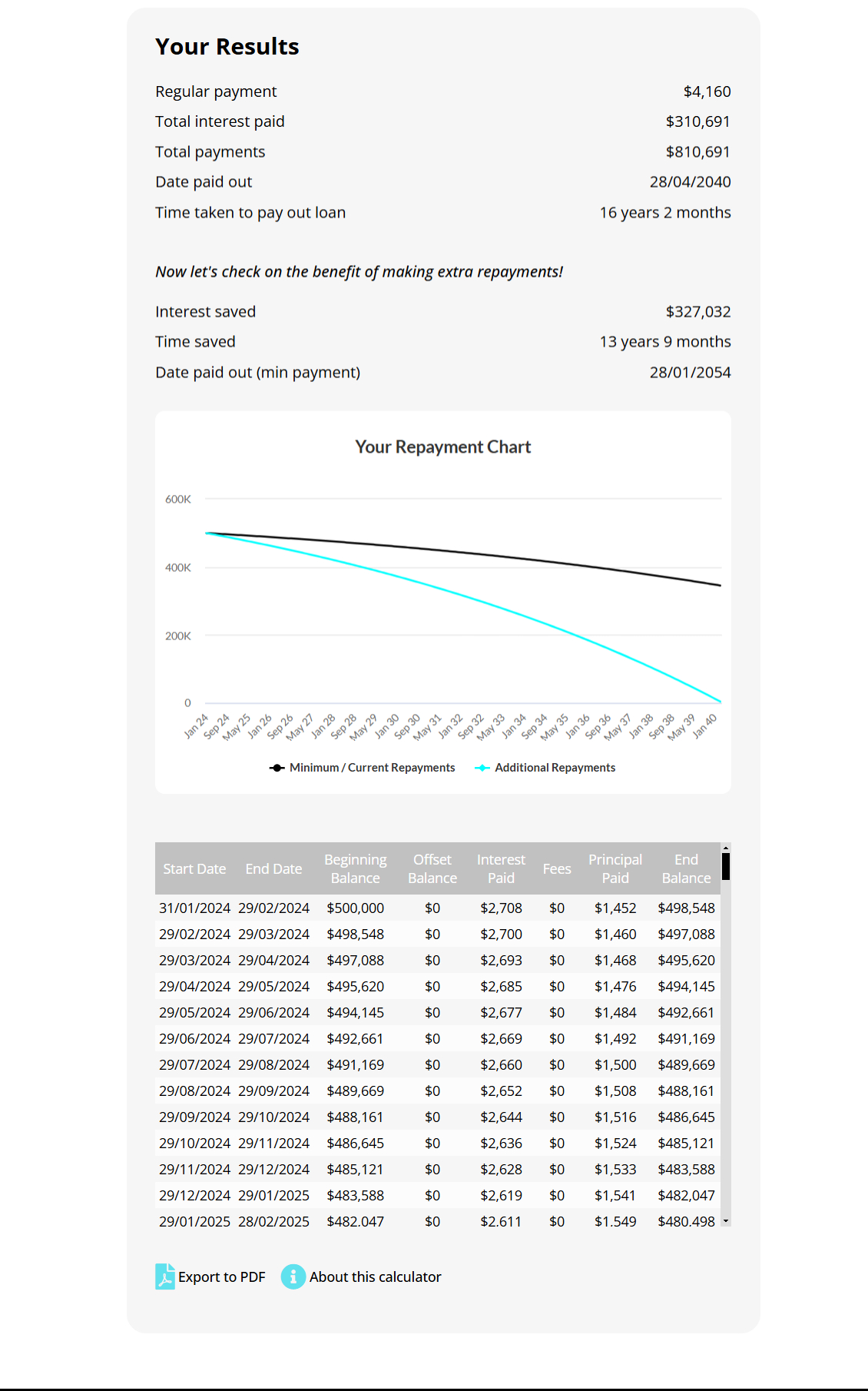Image resolution: width=868 pixels, height=1391 pixels.
Task: Click the $810,691 total payments value
Action: (697, 151)
